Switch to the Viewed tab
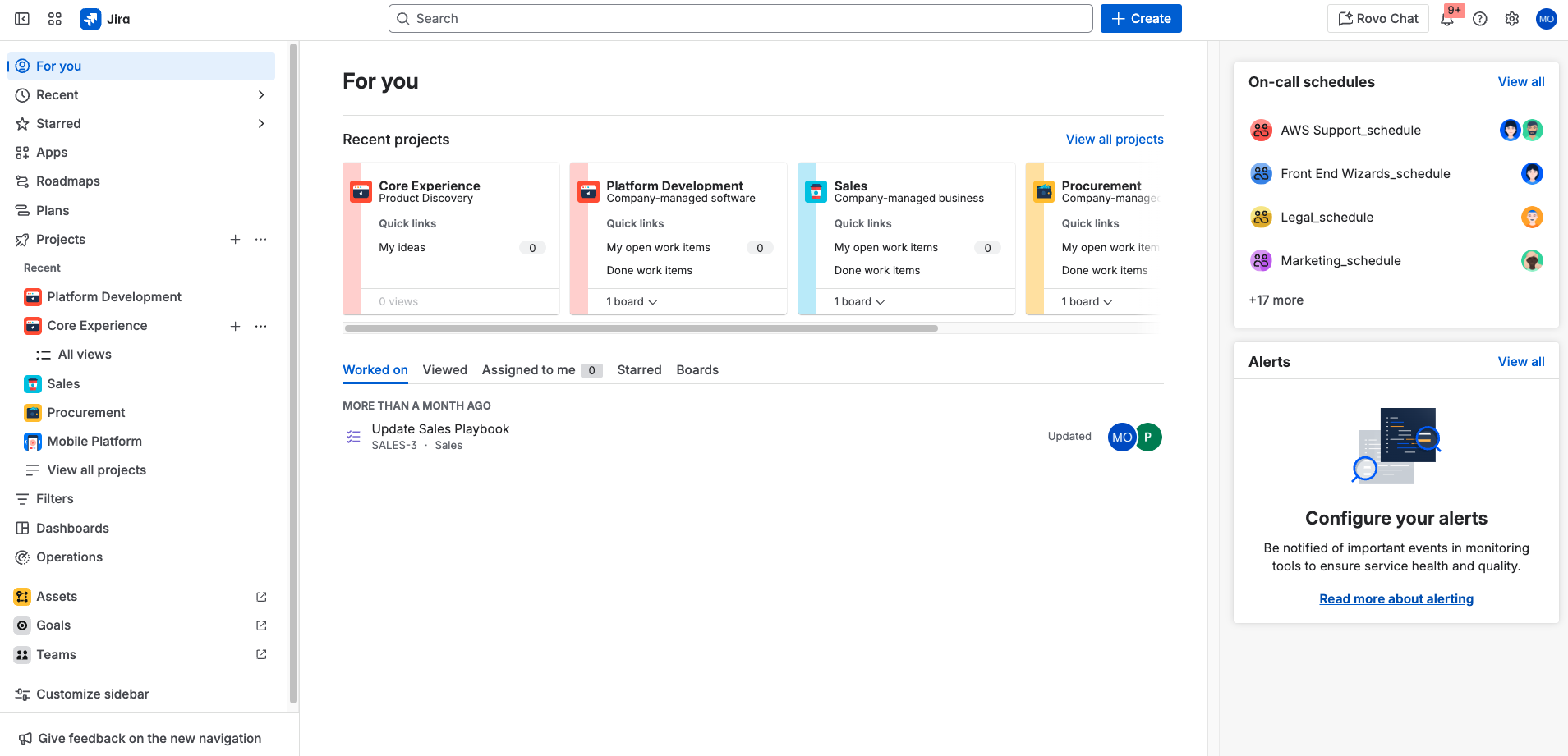Screen dimensions: 1568x756 [444, 370]
